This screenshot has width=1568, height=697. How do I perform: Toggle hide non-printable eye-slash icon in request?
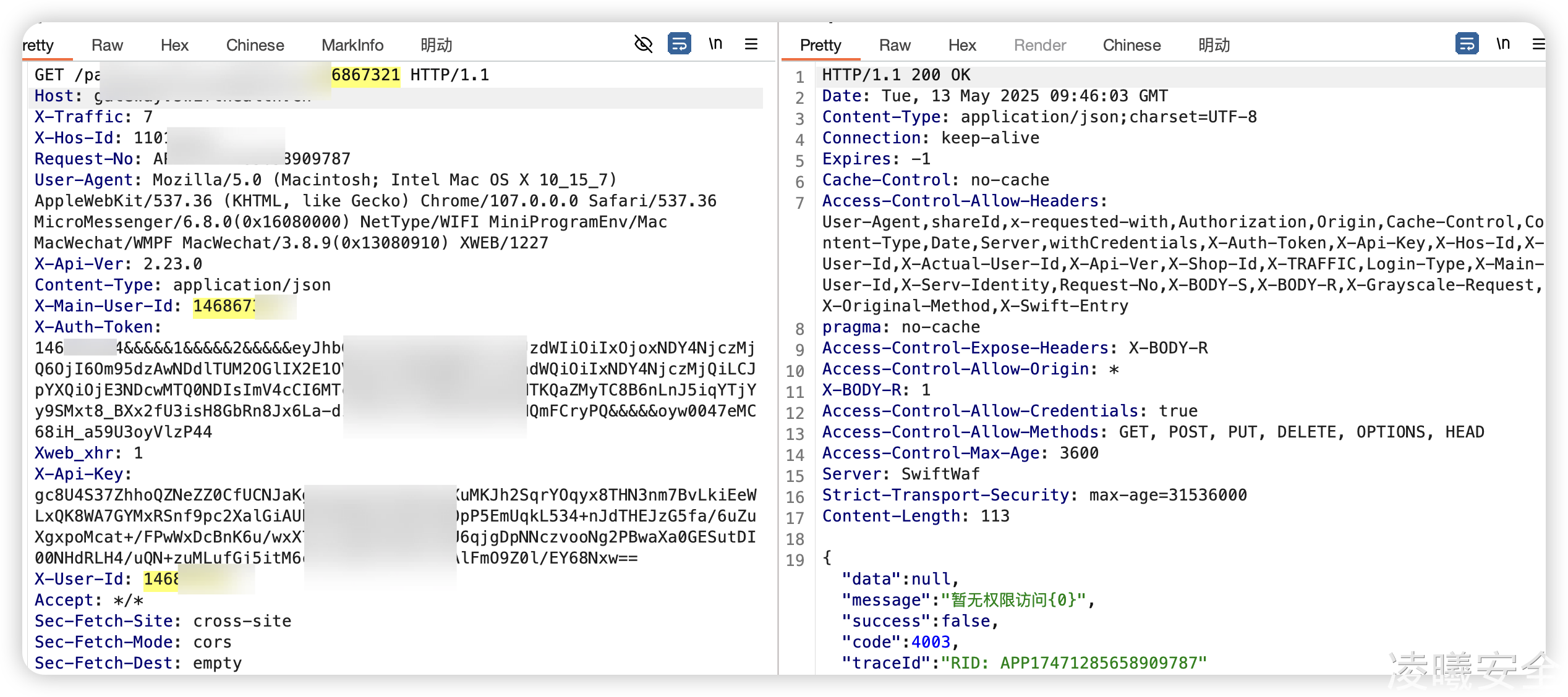pos(644,44)
